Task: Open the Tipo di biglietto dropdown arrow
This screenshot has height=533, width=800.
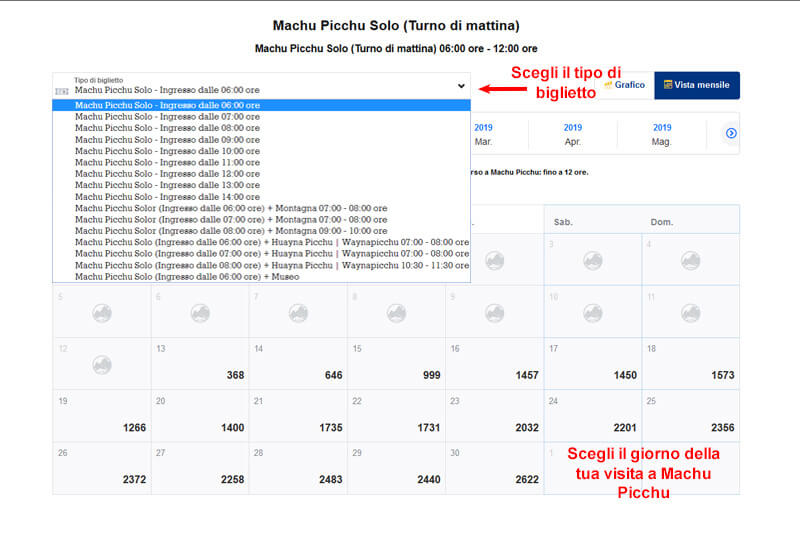Action: pyautogui.click(x=461, y=86)
